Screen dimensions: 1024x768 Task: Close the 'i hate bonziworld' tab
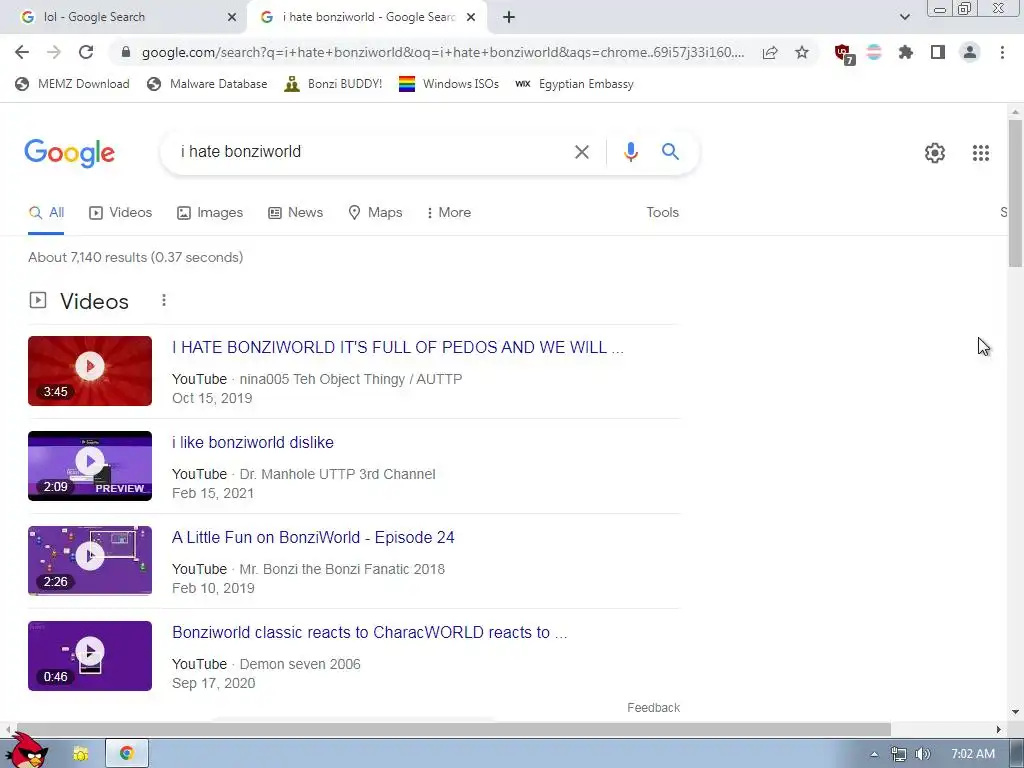pos(471,17)
